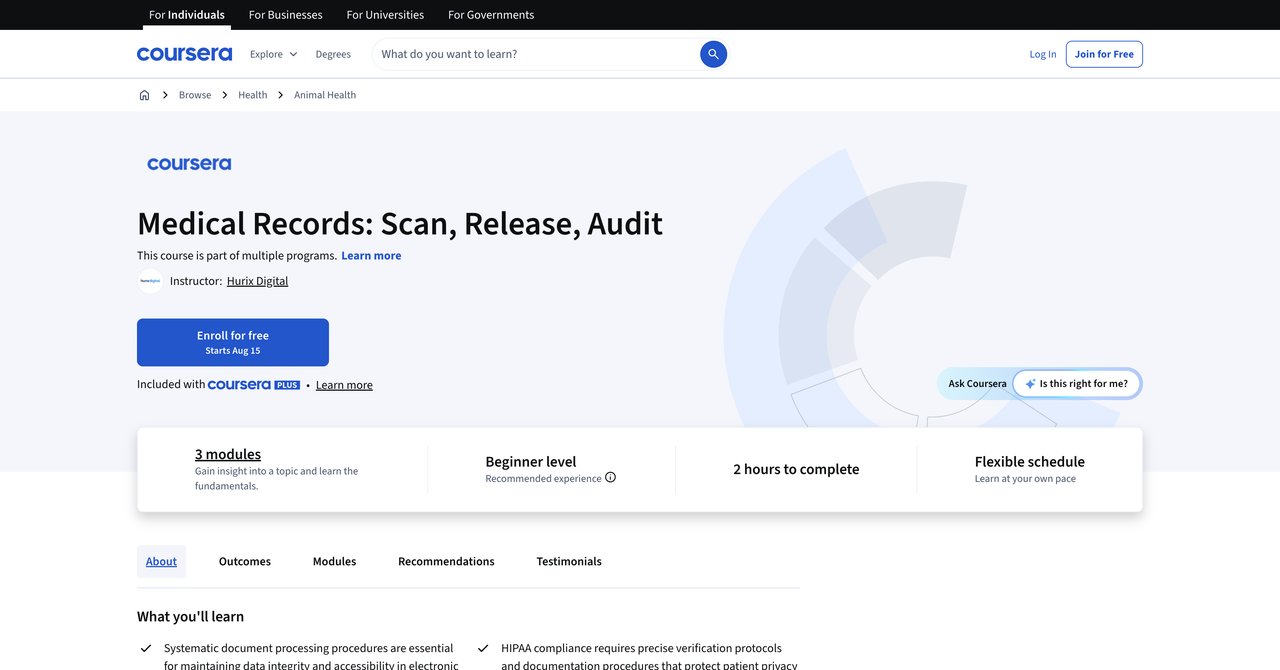Click the info icon beside Recommended experience
The image size is (1280, 670).
pos(610,478)
